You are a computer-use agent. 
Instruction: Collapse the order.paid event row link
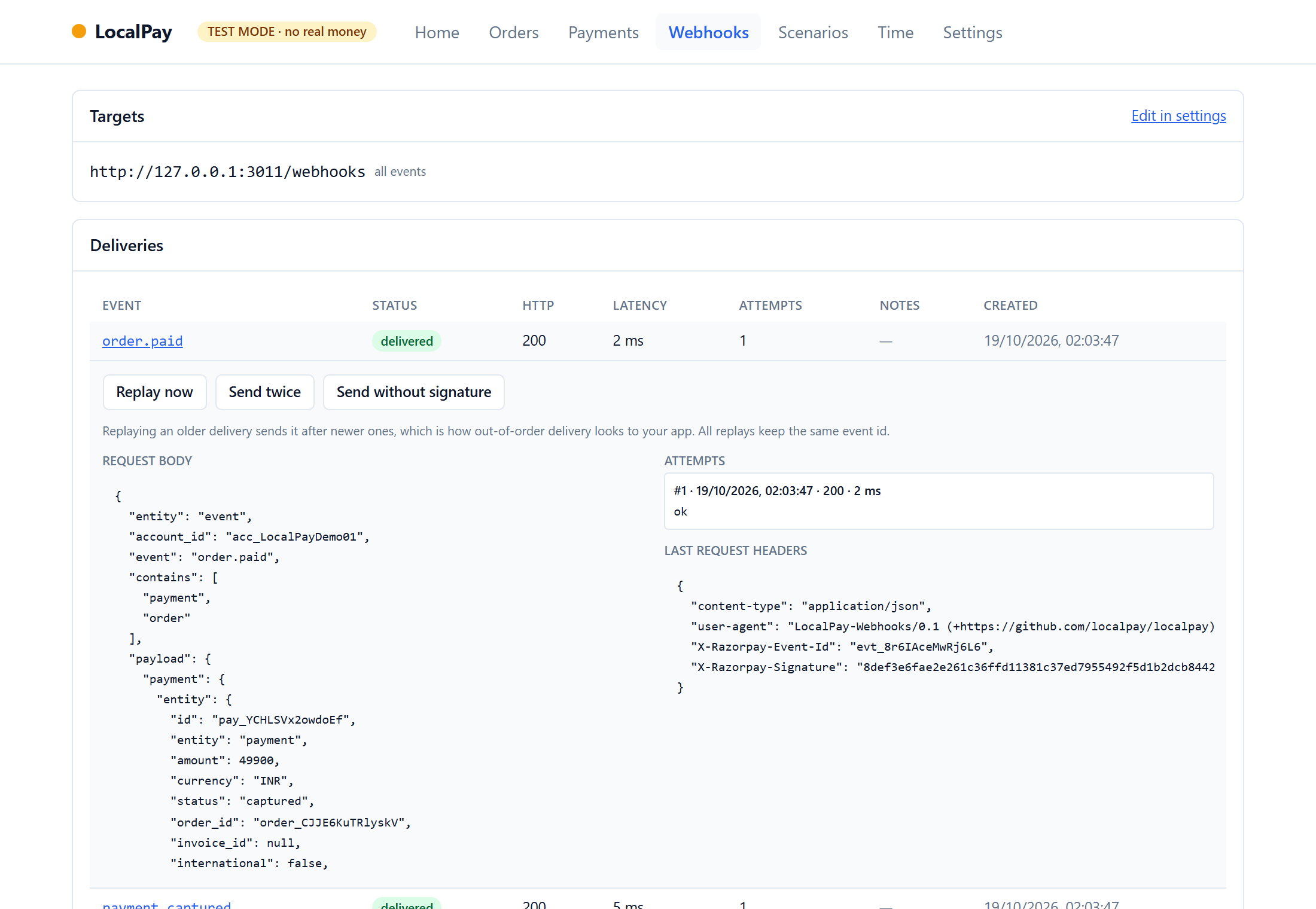[142, 341]
